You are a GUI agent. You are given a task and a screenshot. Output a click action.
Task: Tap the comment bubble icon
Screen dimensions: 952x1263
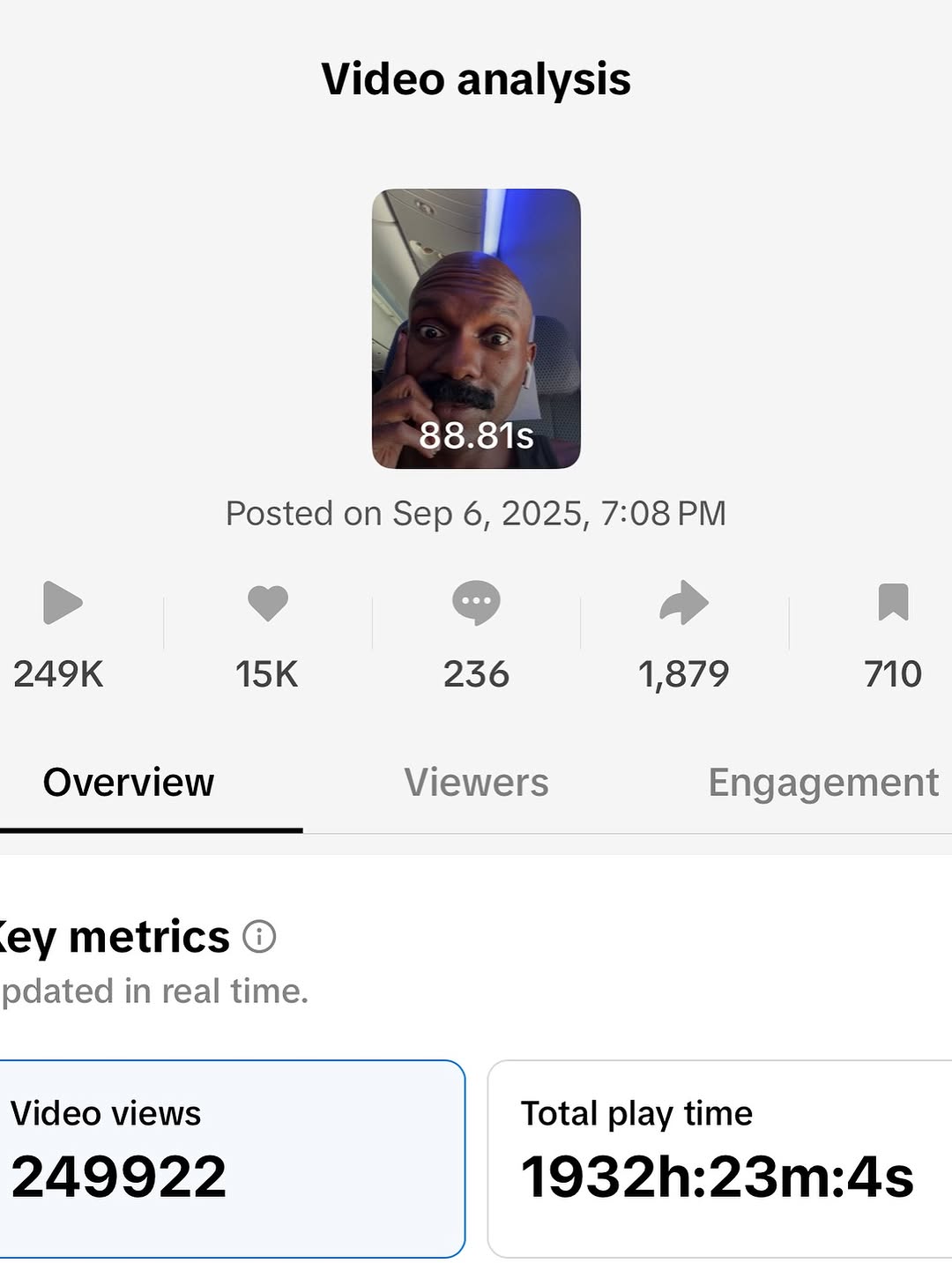tap(476, 603)
